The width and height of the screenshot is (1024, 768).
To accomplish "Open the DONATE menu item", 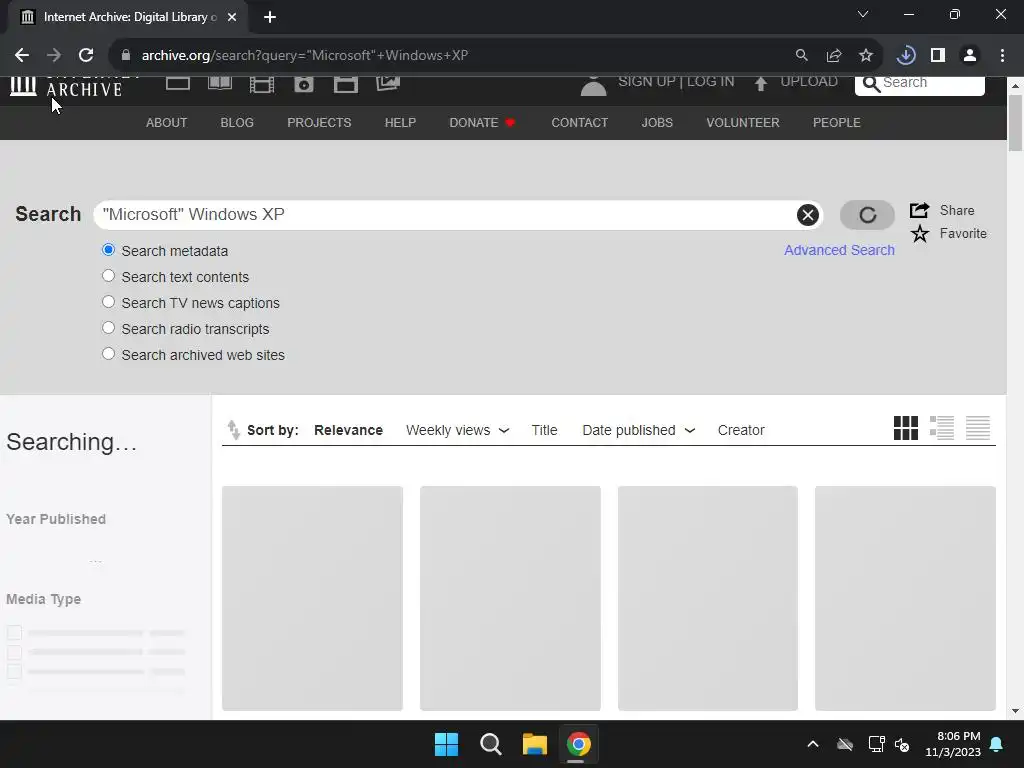I will tap(482, 123).
